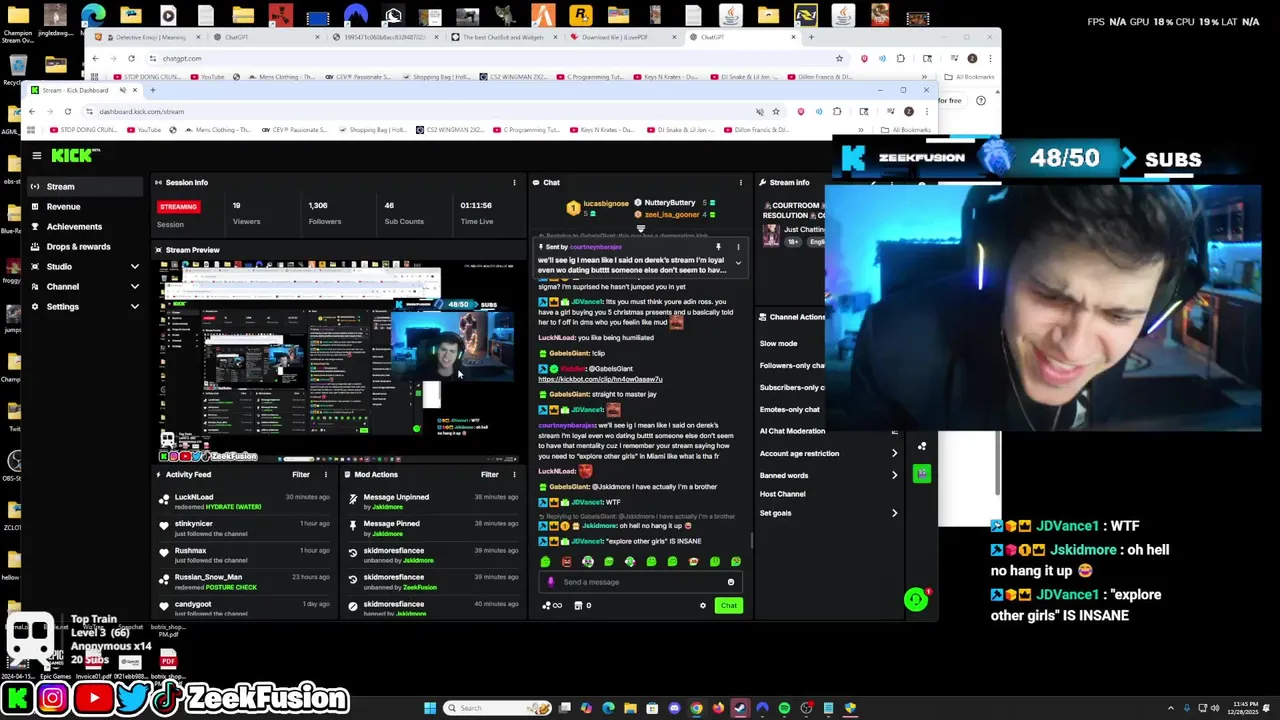
Task: Filter the Mod Actions list
Action: tap(490, 475)
